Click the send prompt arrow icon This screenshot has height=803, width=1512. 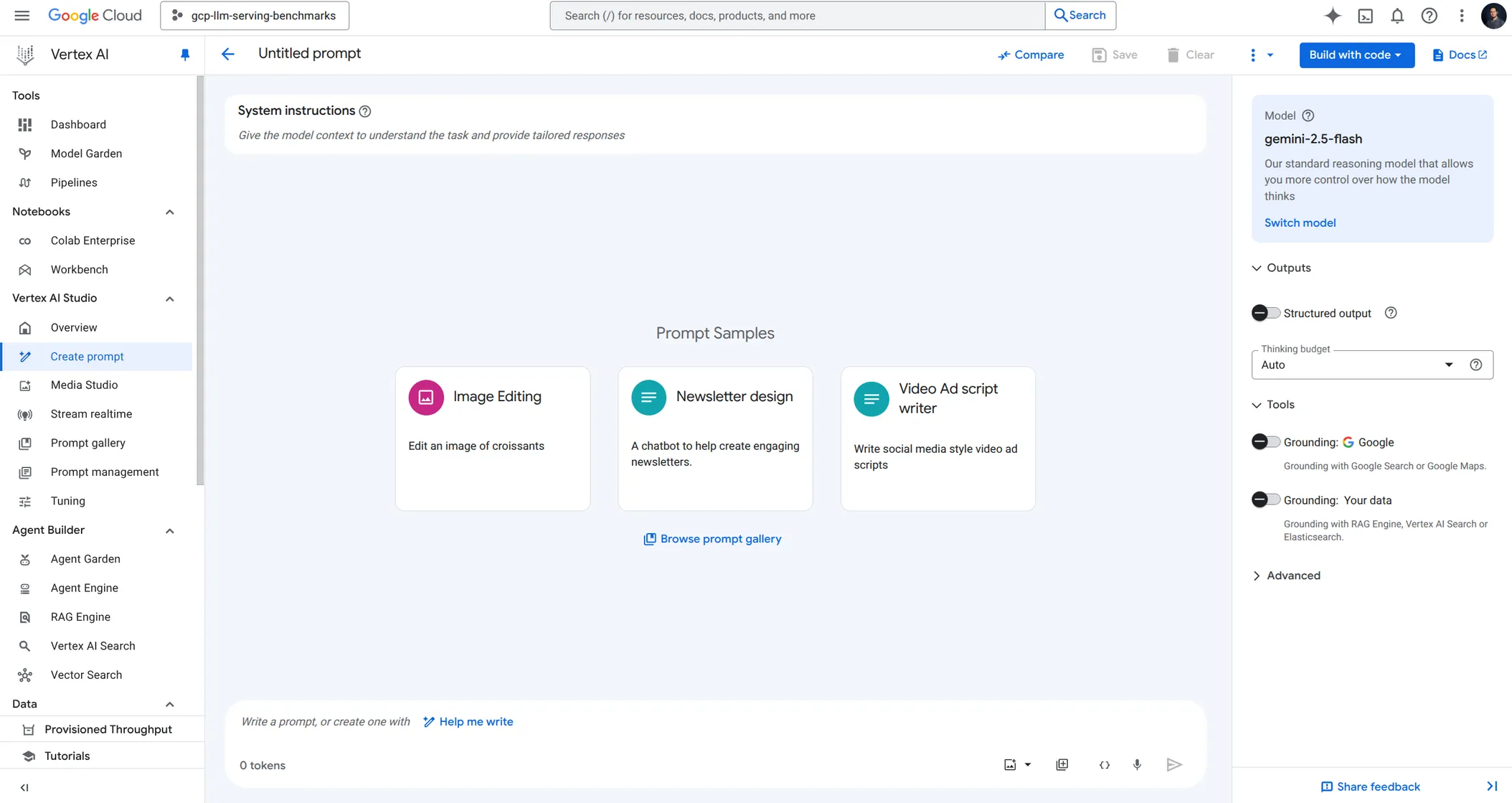(1174, 765)
